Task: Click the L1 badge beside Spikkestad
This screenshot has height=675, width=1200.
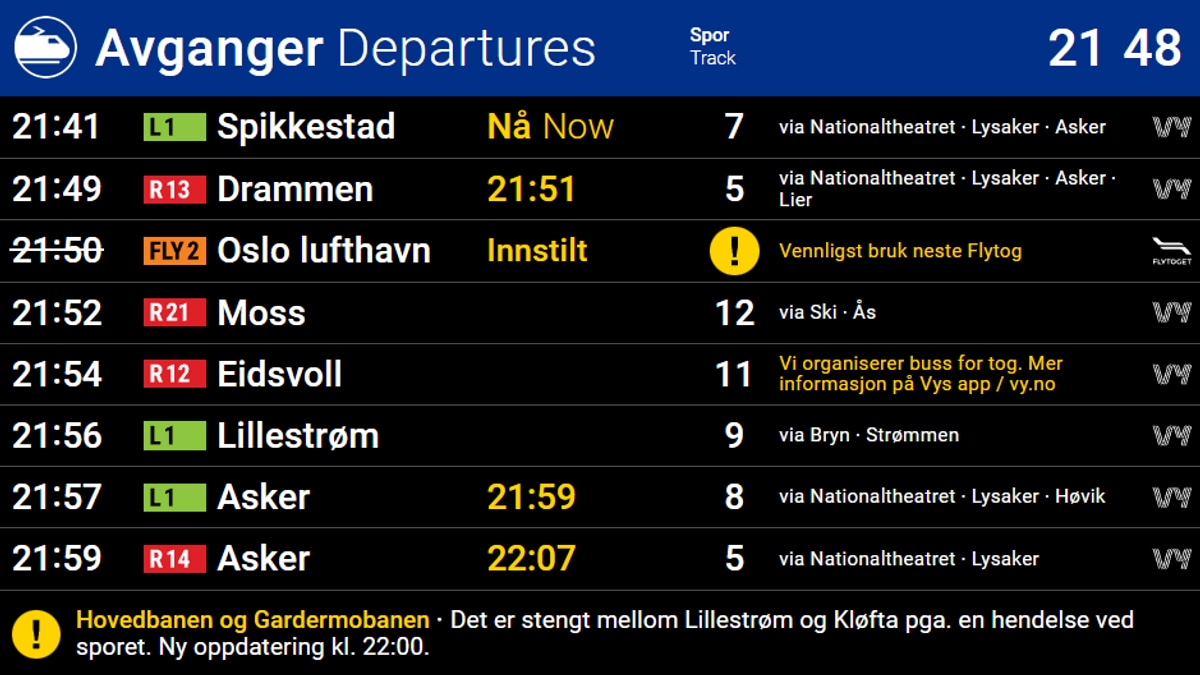Action: 174,127
